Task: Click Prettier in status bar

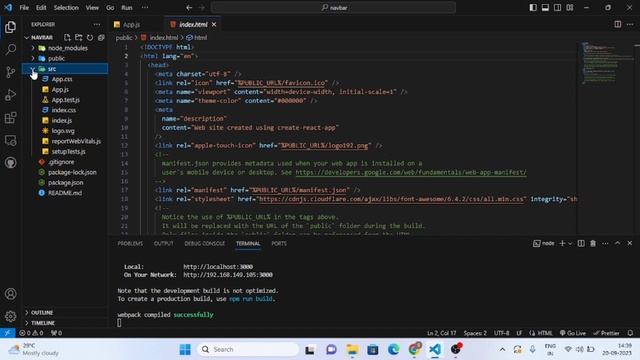Action: (606, 333)
